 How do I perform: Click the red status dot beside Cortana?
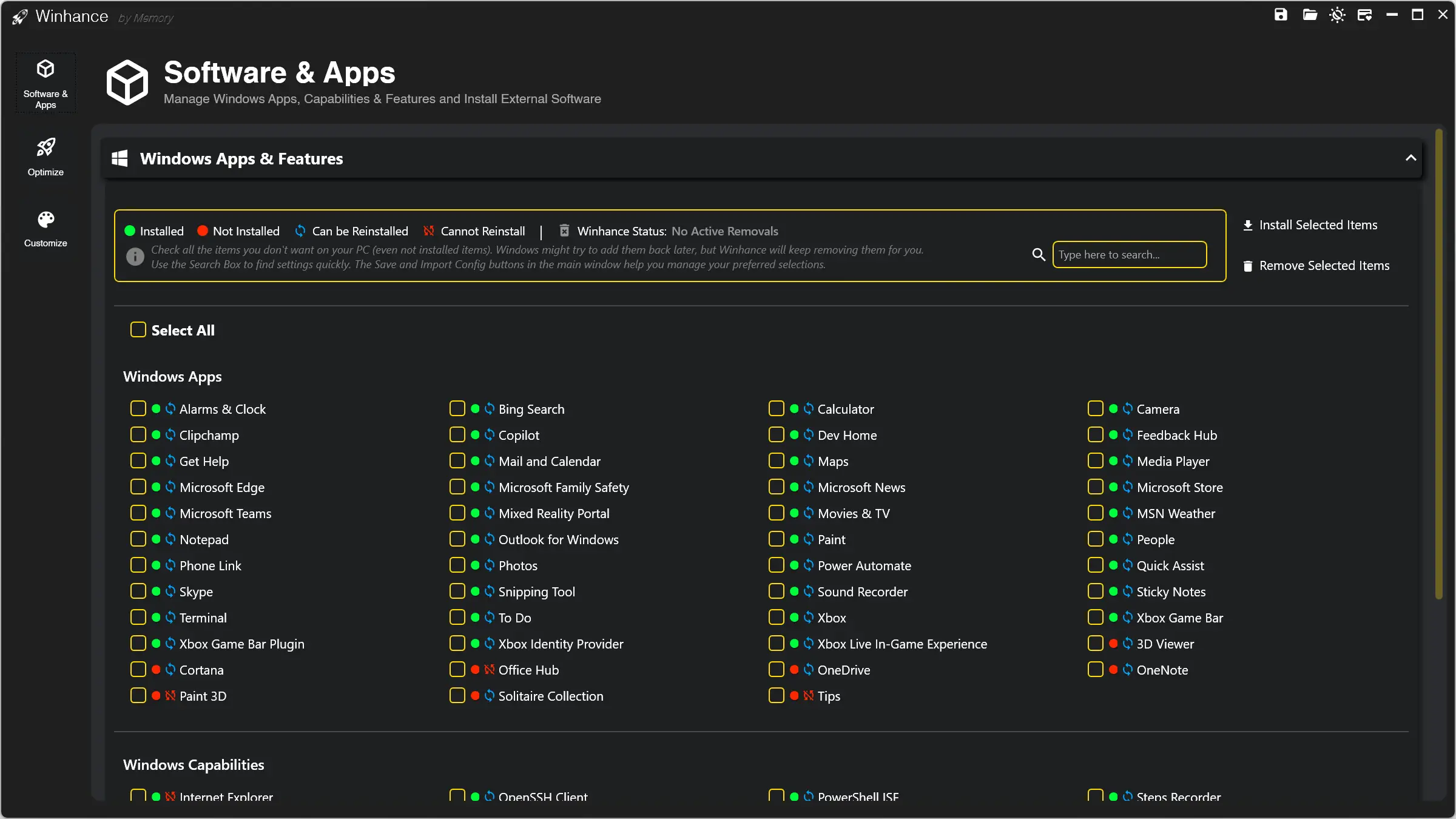click(x=156, y=670)
